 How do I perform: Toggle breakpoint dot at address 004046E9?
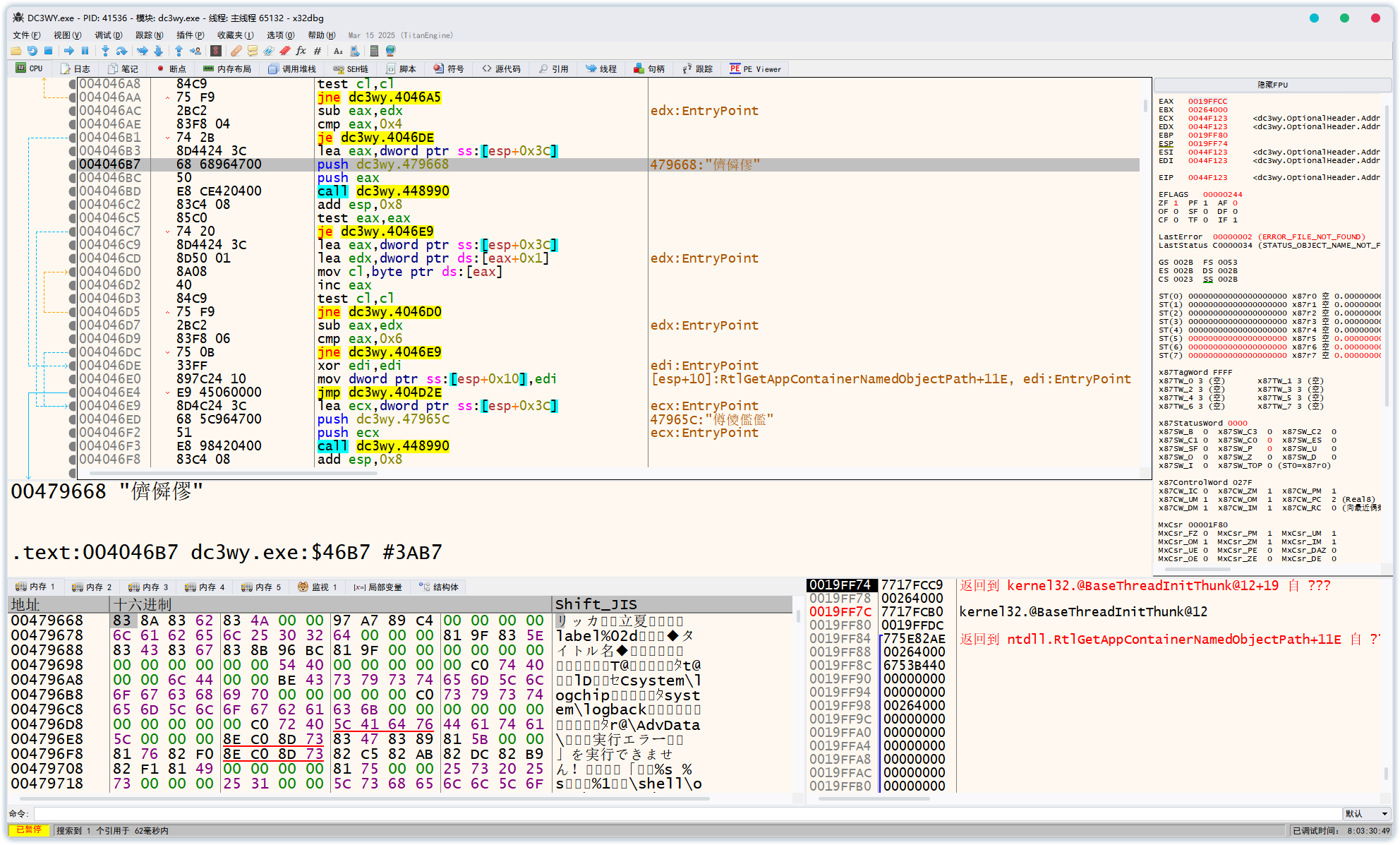[72, 406]
